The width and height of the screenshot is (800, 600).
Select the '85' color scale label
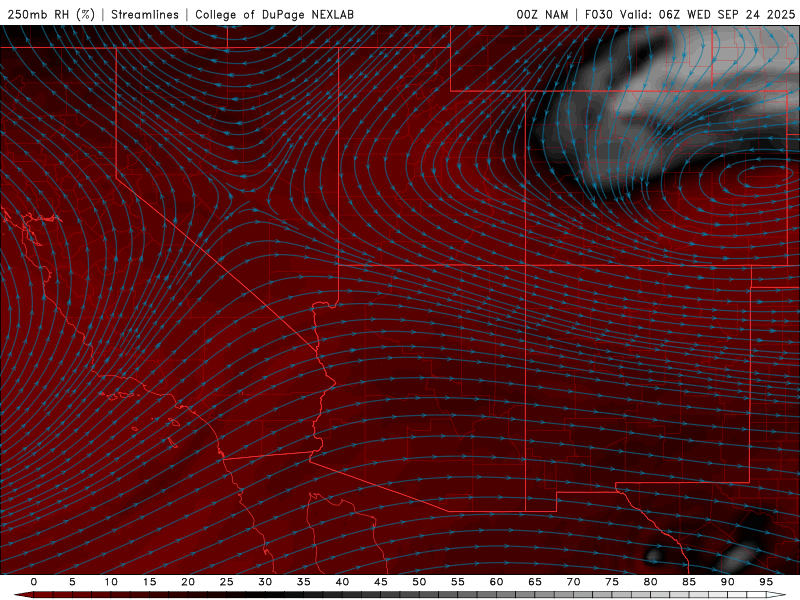[x=689, y=582]
